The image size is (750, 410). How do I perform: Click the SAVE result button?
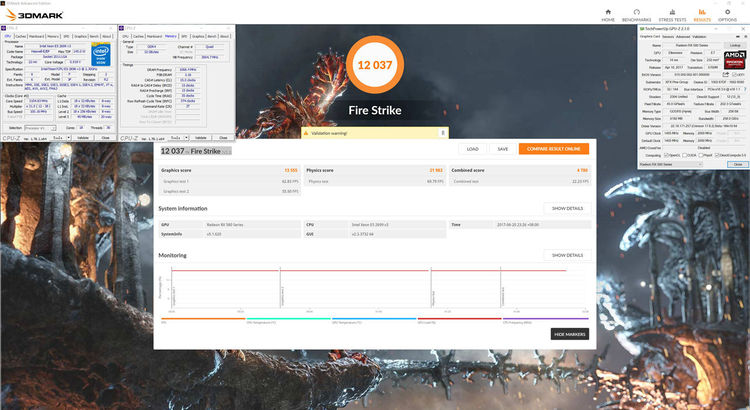click(x=503, y=149)
